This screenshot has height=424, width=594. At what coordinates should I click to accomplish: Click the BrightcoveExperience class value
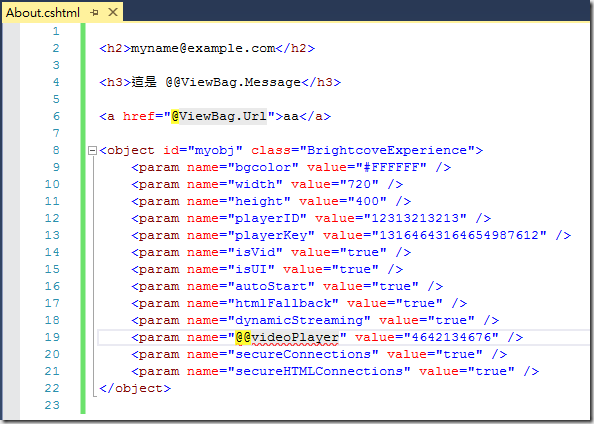387,150
